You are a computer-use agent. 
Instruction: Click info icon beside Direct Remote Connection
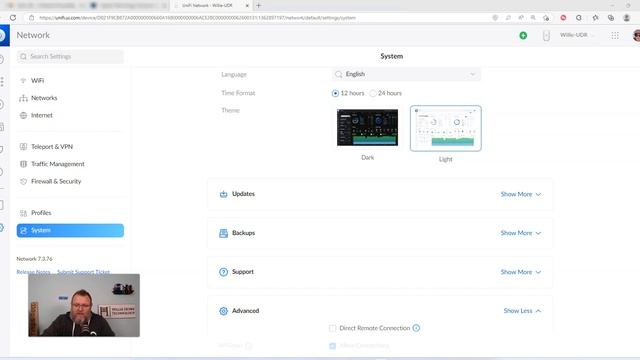pos(416,328)
